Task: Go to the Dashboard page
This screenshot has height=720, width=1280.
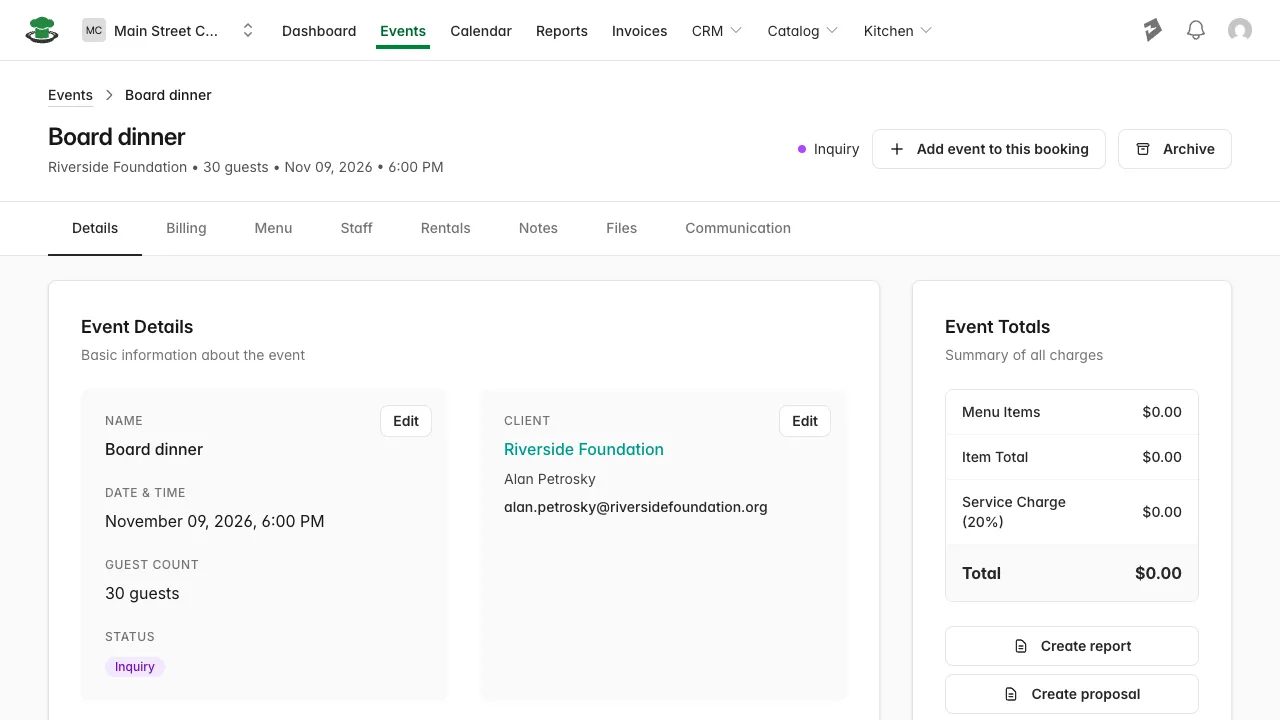Action: [x=319, y=31]
